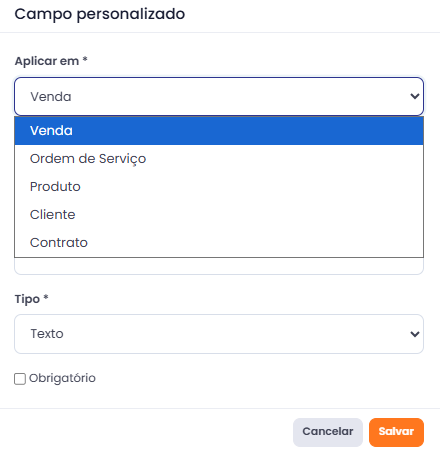
Task: Click the Tipo field chevron arrow
Action: [415, 334]
